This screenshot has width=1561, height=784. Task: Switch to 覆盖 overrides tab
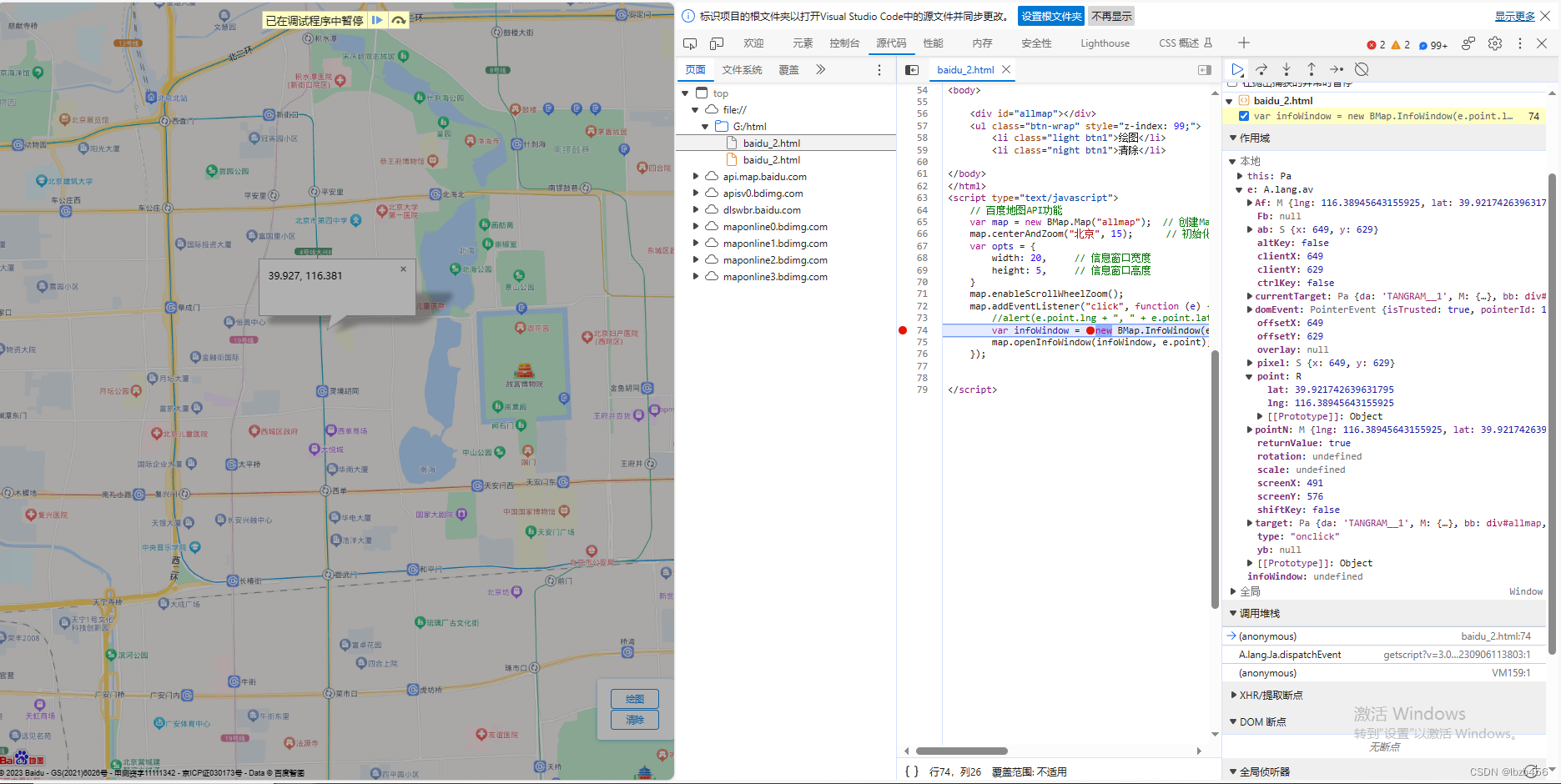point(788,70)
